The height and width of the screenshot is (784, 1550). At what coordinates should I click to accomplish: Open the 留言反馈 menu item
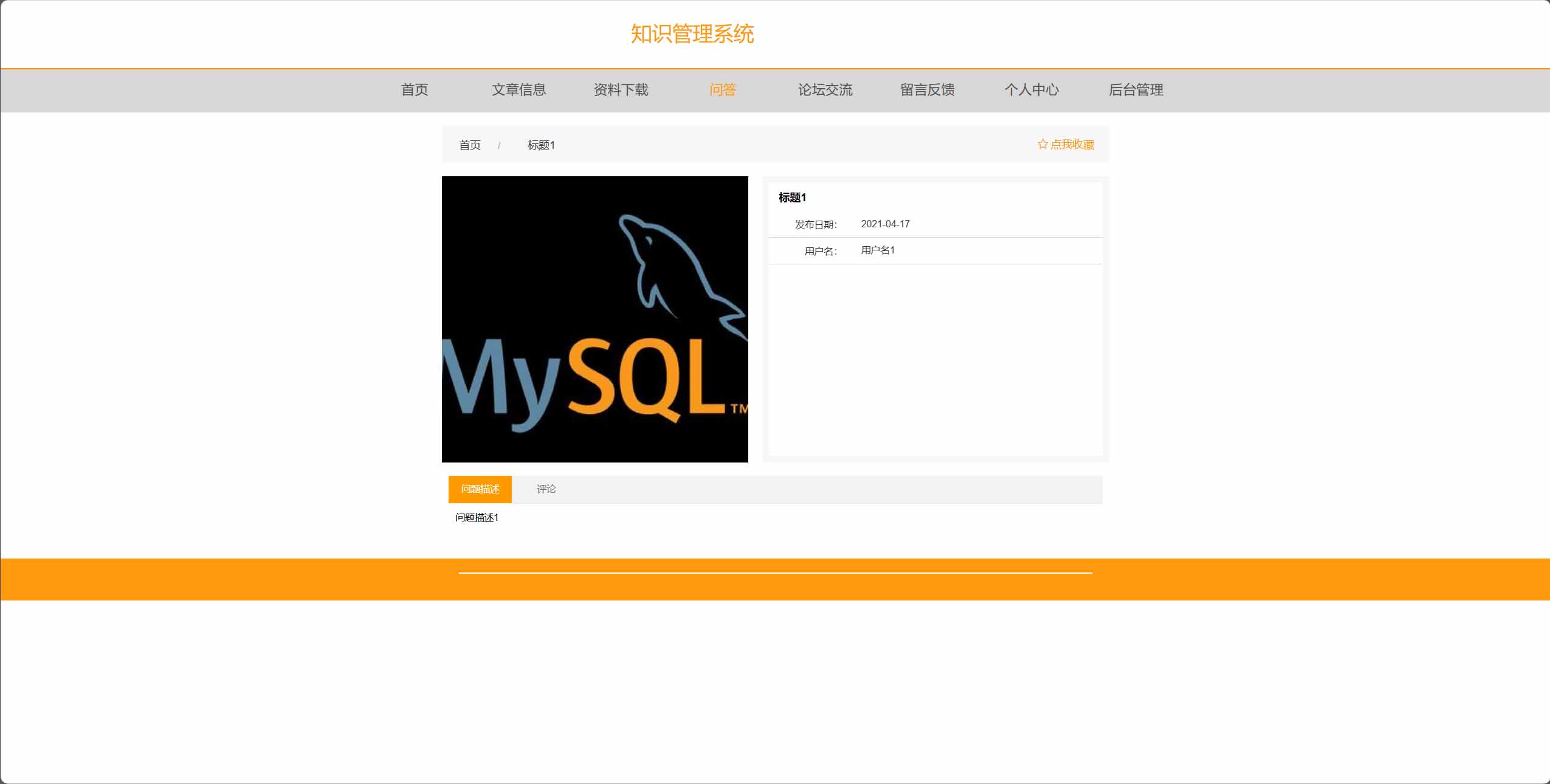(927, 90)
